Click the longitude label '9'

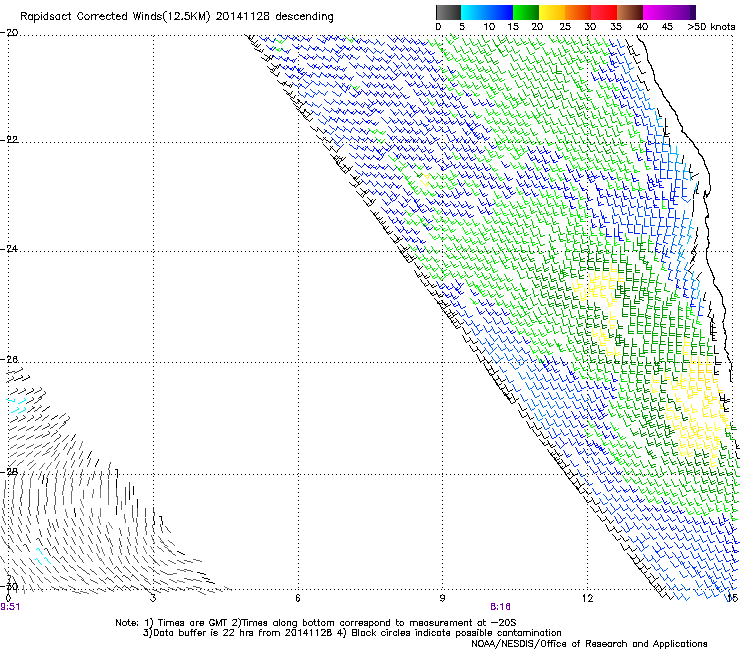(x=442, y=598)
